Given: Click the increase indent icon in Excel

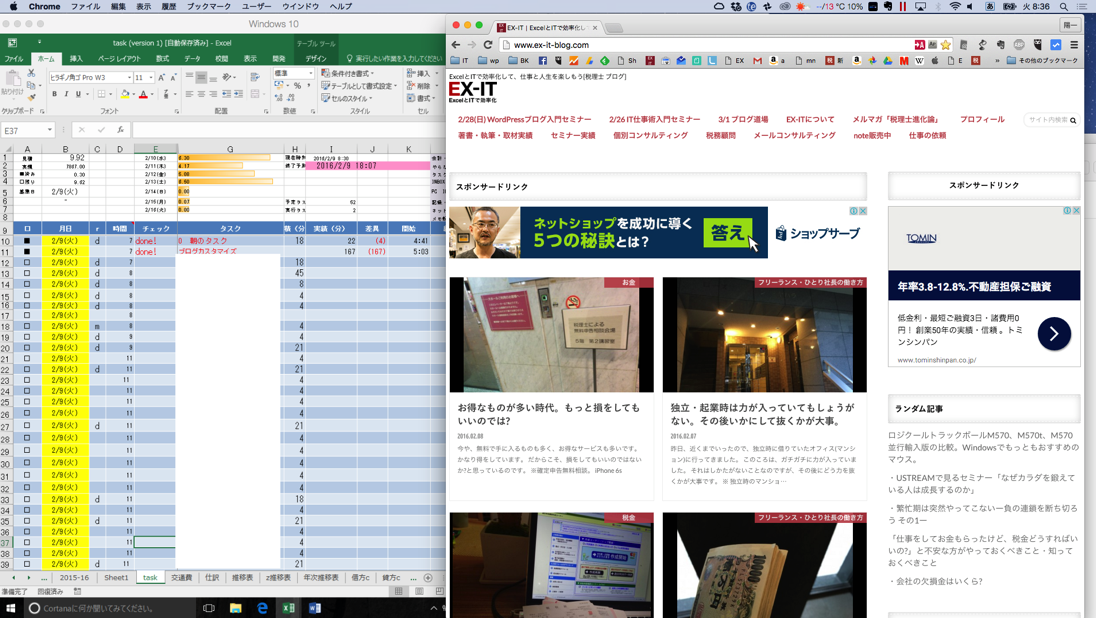Looking at the screenshot, I should click(238, 94).
